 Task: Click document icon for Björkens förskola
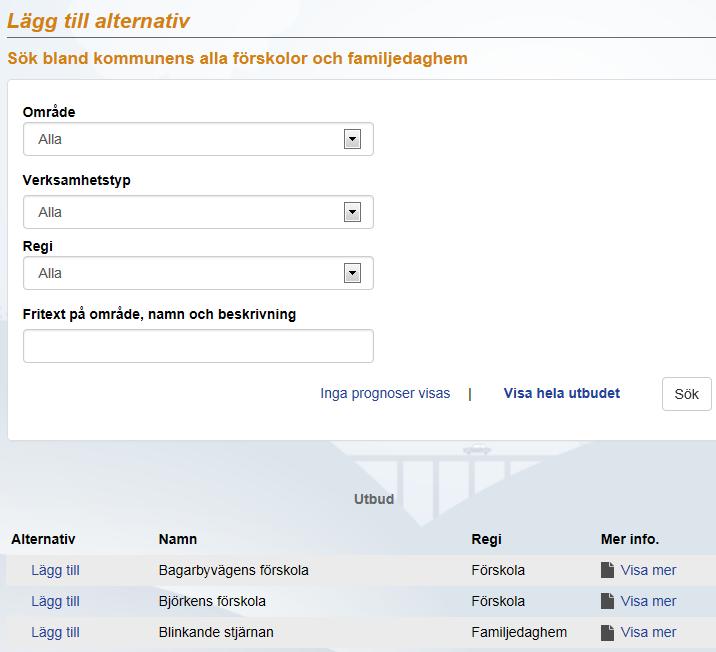[x=607, y=601]
